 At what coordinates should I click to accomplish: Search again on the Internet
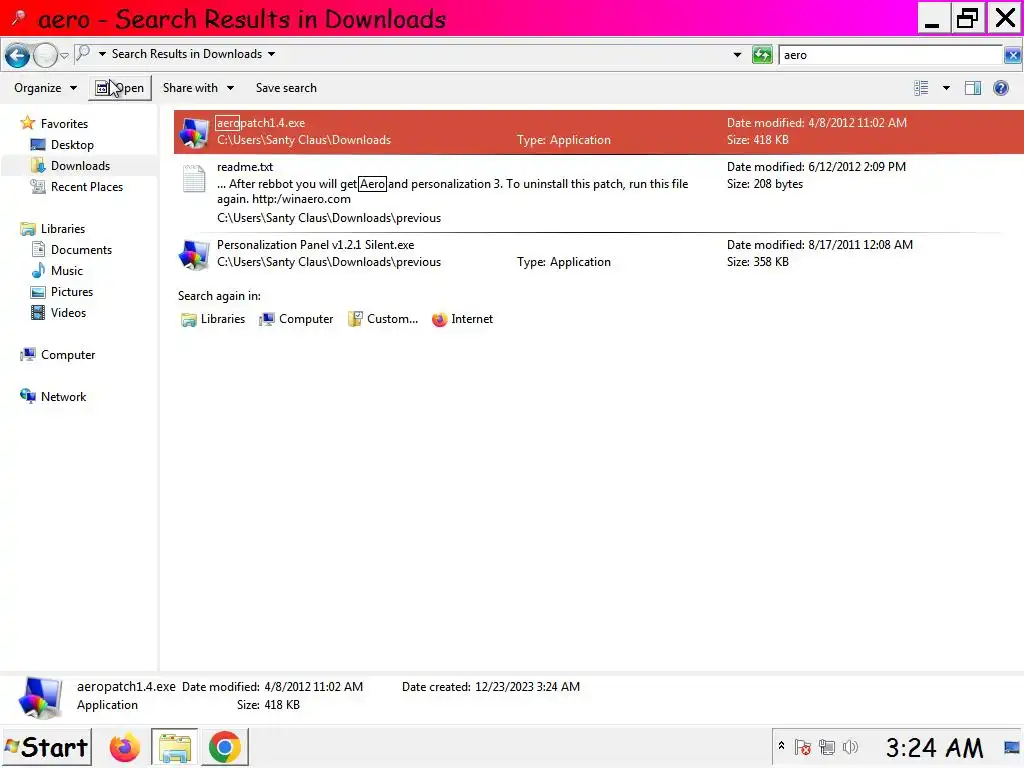point(462,319)
